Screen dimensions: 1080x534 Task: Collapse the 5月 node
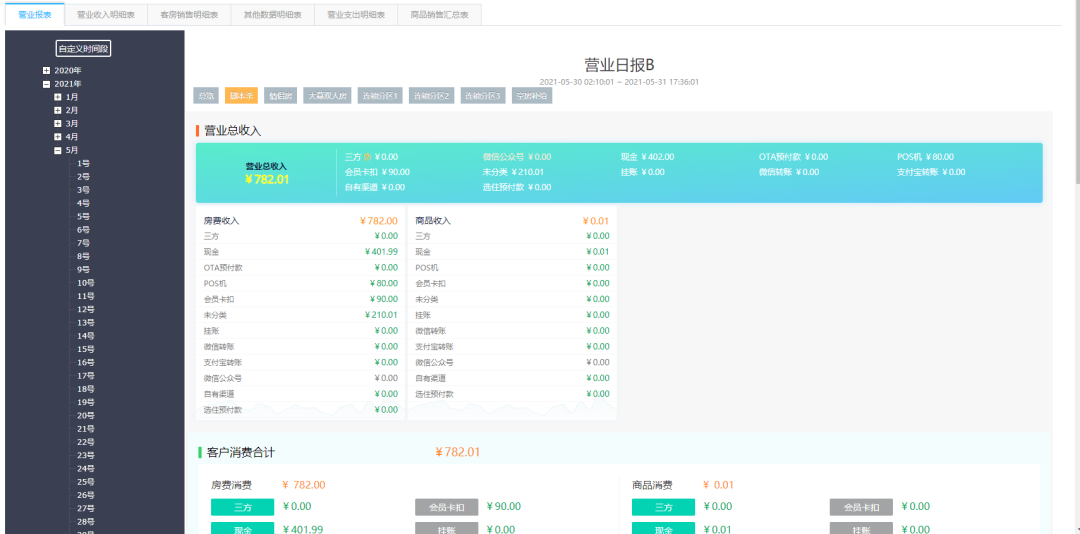click(x=58, y=150)
